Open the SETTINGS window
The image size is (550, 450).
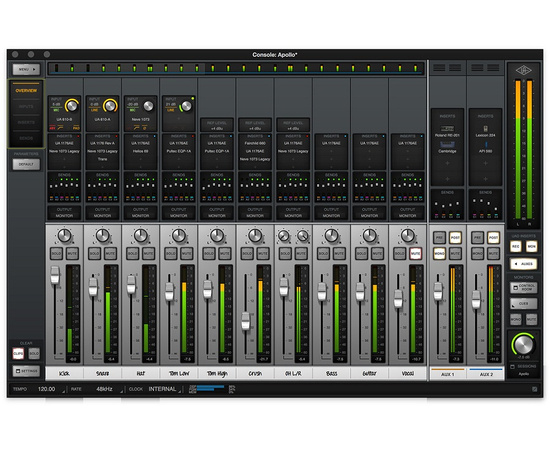pos(26,371)
